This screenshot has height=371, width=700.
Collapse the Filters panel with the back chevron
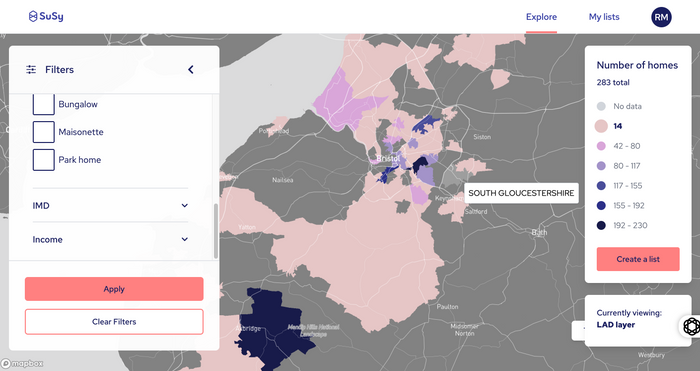coord(191,70)
